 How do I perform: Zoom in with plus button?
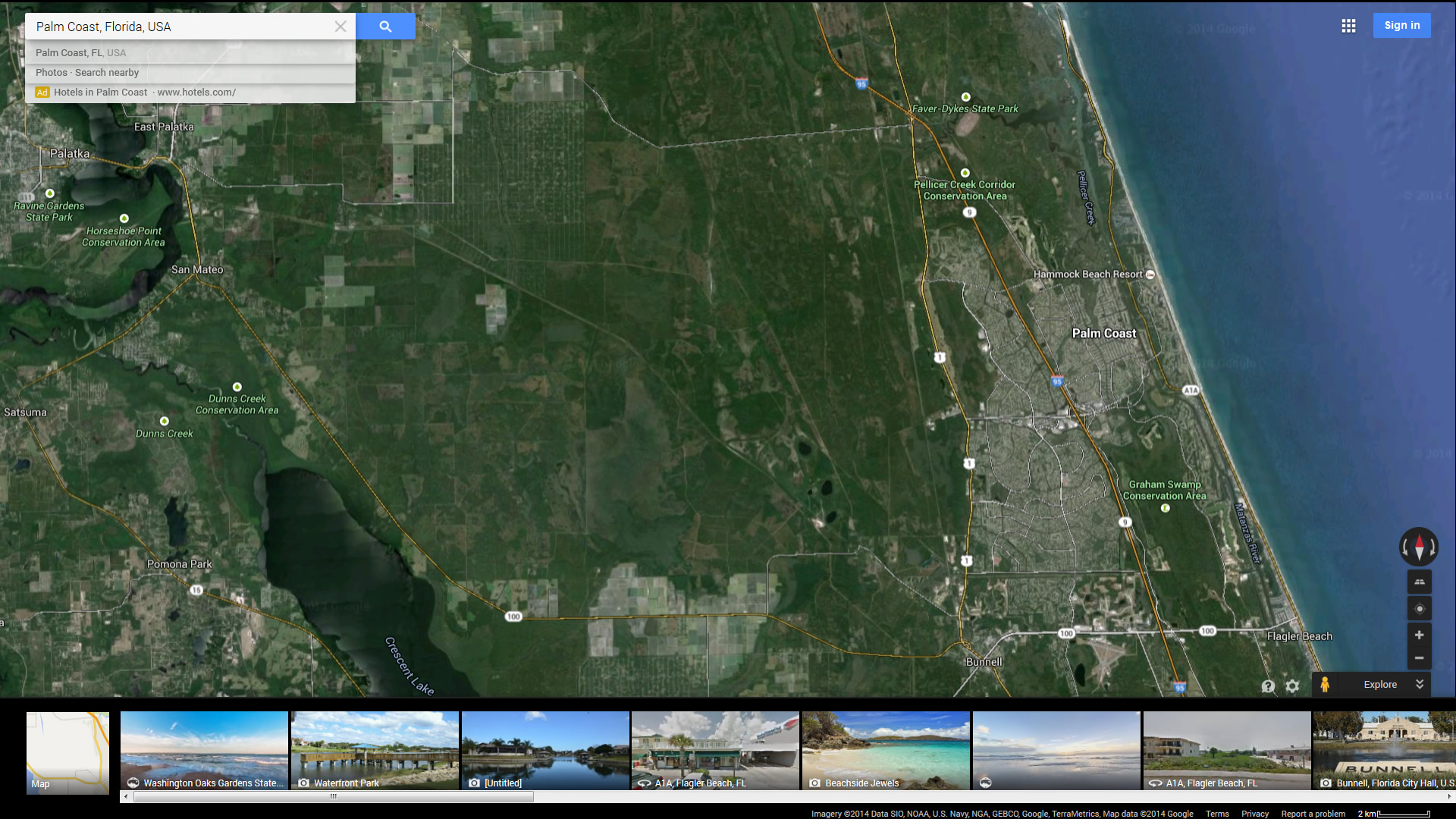(1419, 635)
